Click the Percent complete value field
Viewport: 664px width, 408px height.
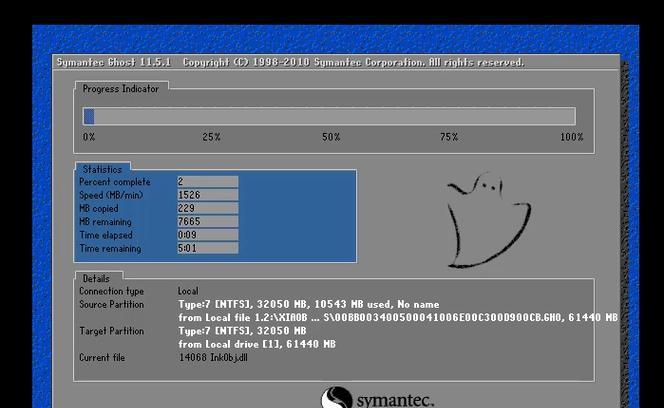[208, 182]
